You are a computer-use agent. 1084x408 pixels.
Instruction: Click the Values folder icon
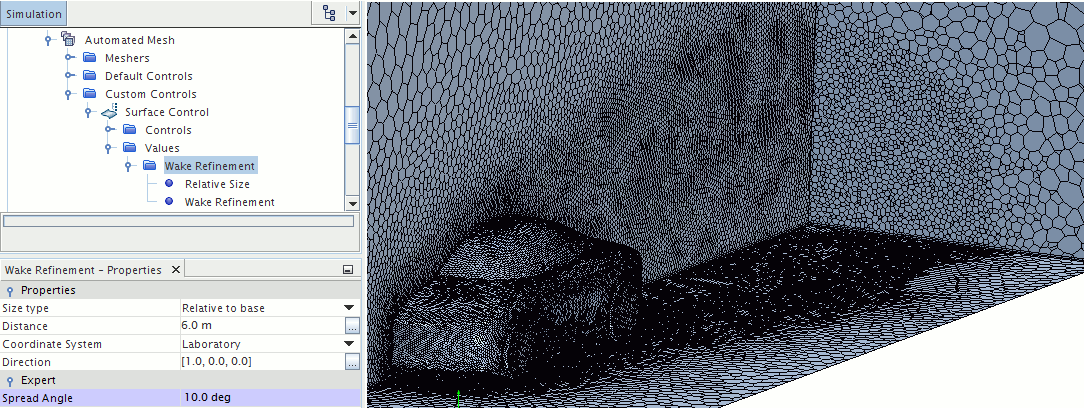pyautogui.click(x=129, y=148)
